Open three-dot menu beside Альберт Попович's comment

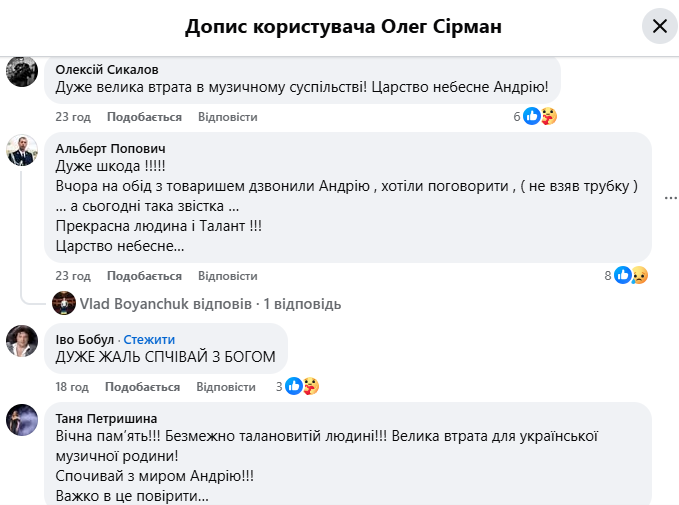pos(670,198)
